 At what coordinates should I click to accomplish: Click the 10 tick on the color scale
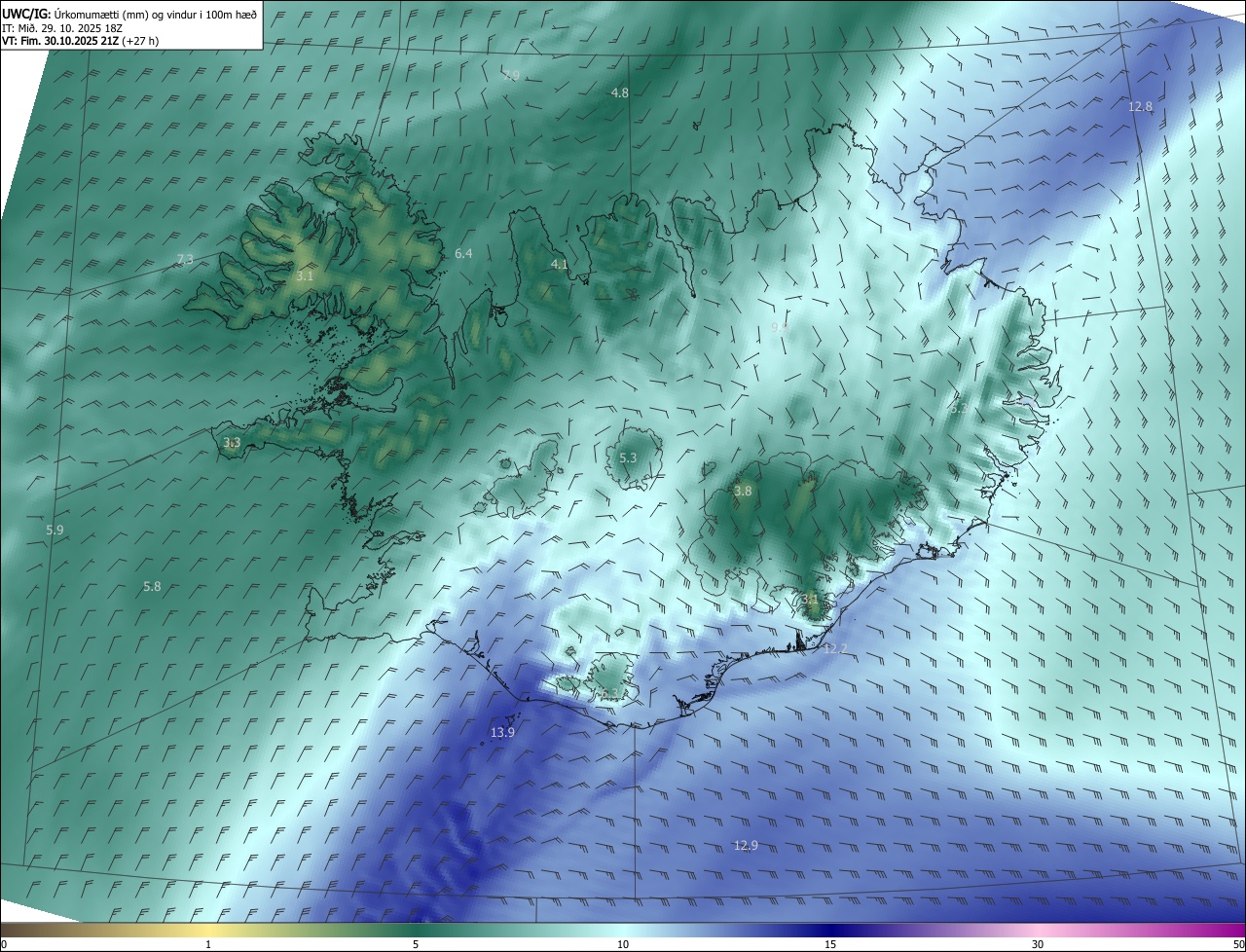(623, 945)
